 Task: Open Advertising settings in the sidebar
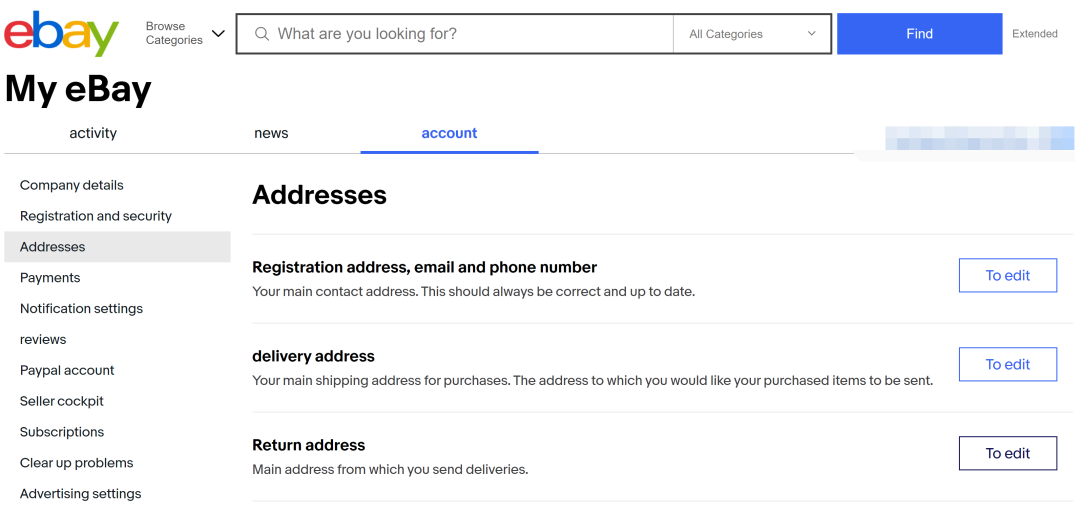point(81,494)
